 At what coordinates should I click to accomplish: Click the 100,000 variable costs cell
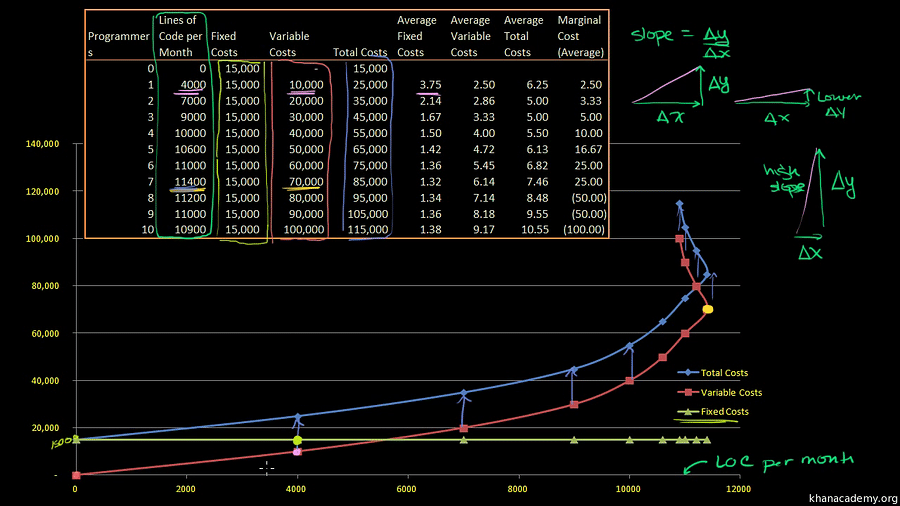pos(304,229)
